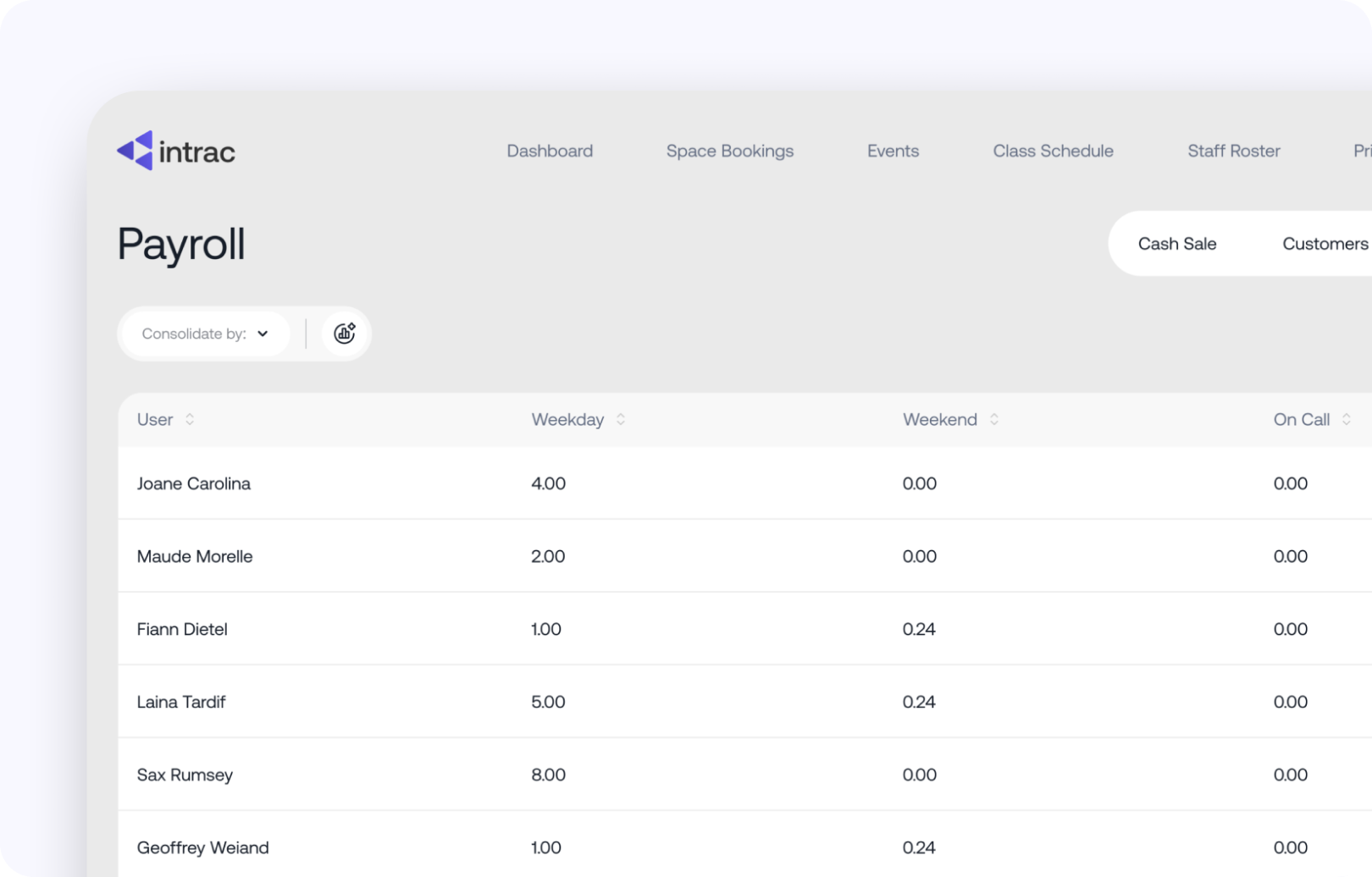Click the Weekday column header
The width and height of the screenshot is (1372, 877).
pos(567,419)
